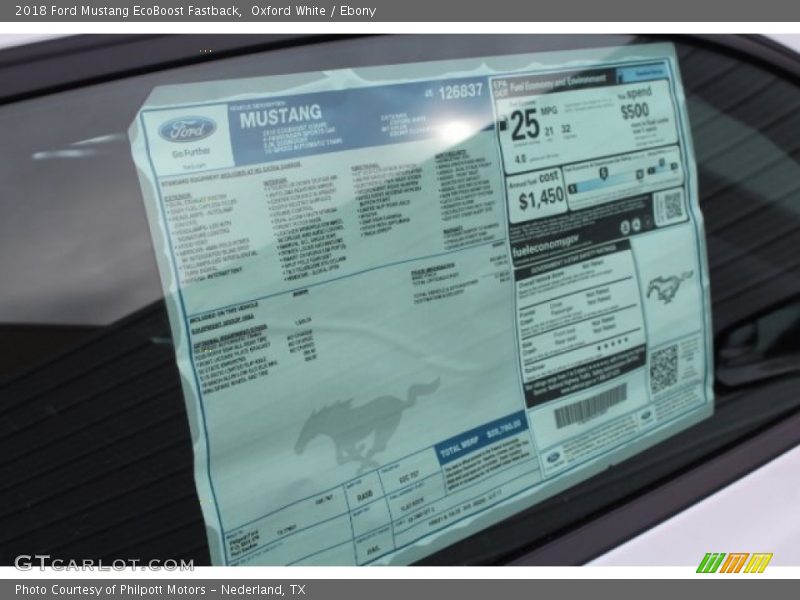This screenshot has width=800, height=600.
Task: Click the stock number '126837'
Action: (x=460, y=92)
